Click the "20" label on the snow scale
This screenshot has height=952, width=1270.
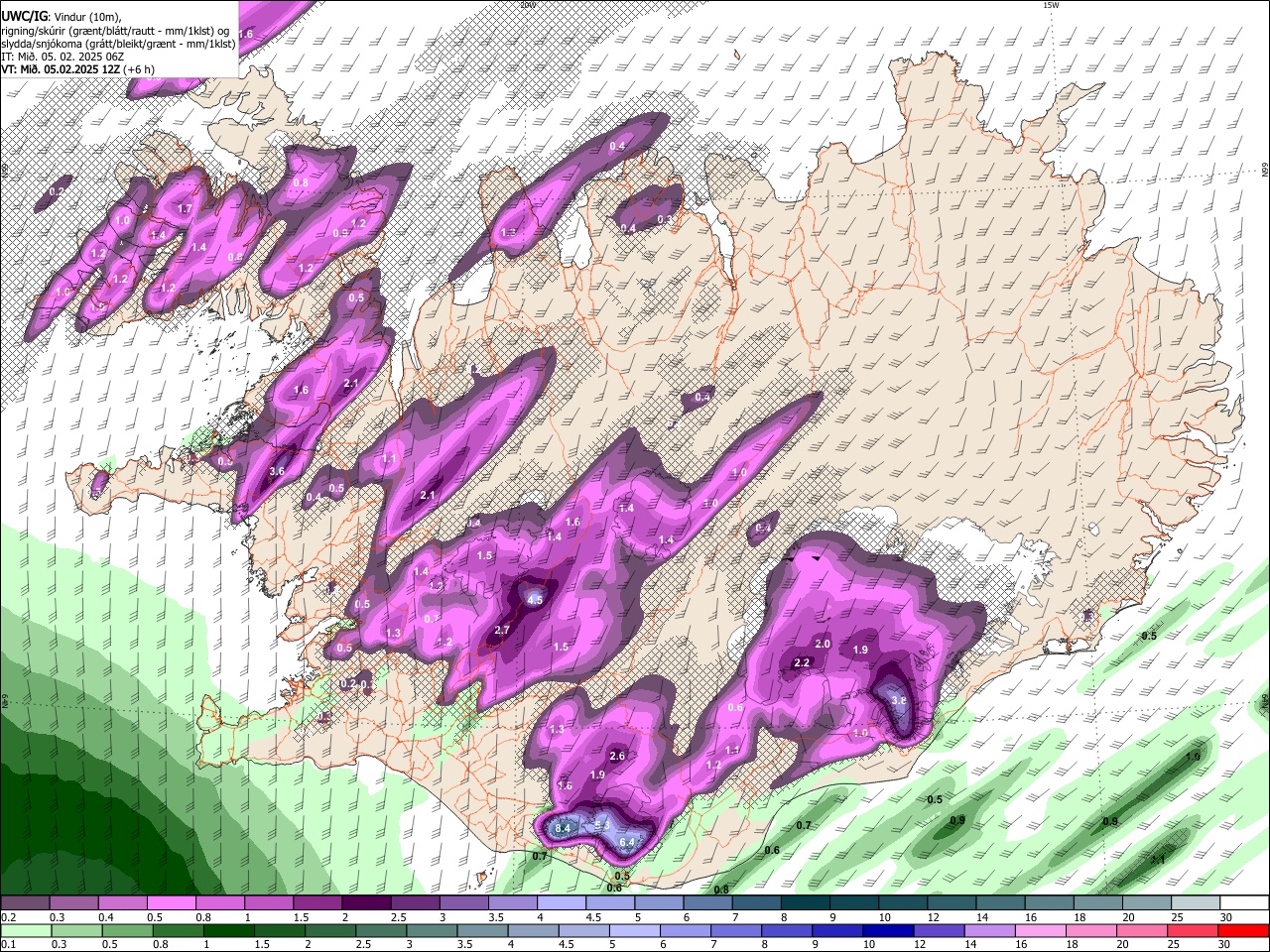click(1128, 917)
